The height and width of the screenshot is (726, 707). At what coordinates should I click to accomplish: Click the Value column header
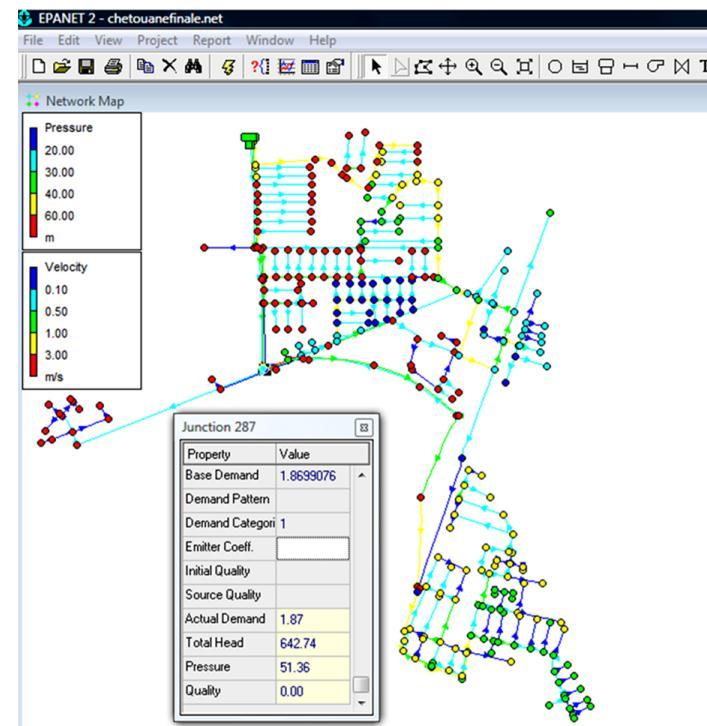click(323, 454)
